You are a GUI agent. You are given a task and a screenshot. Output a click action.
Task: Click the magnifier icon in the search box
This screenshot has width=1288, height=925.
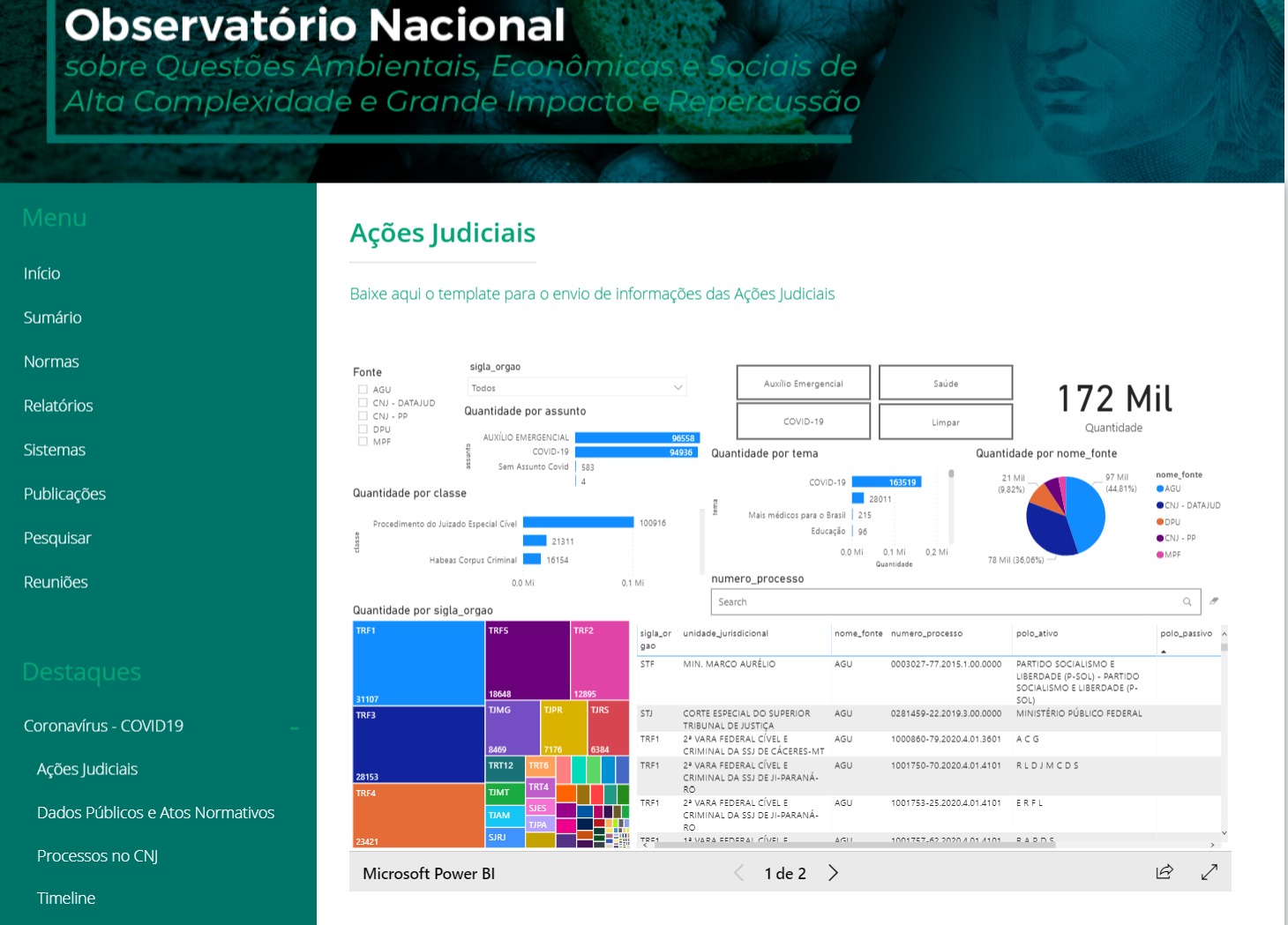click(1187, 602)
